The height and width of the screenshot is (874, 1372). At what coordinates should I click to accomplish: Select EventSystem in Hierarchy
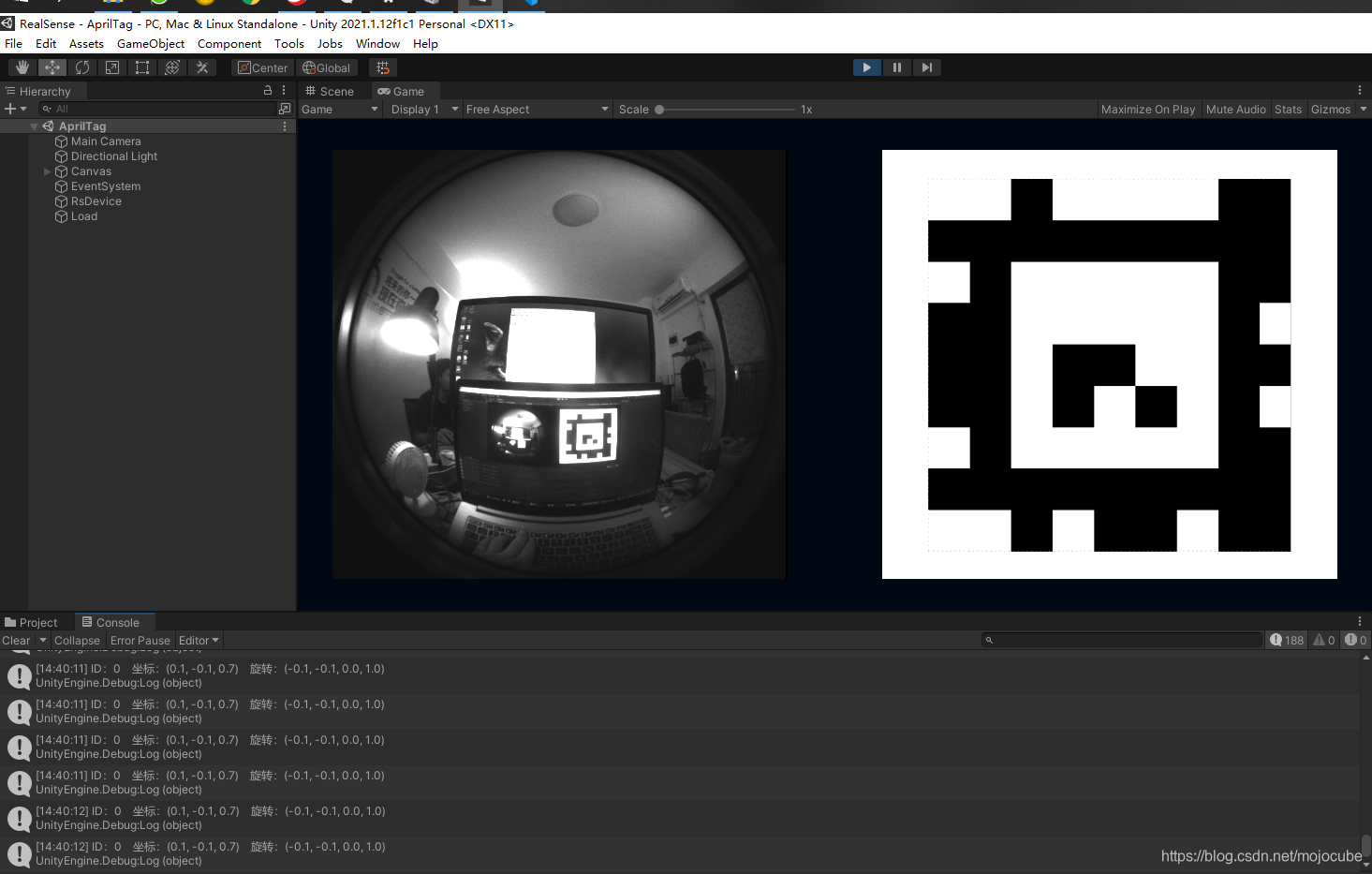(106, 186)
